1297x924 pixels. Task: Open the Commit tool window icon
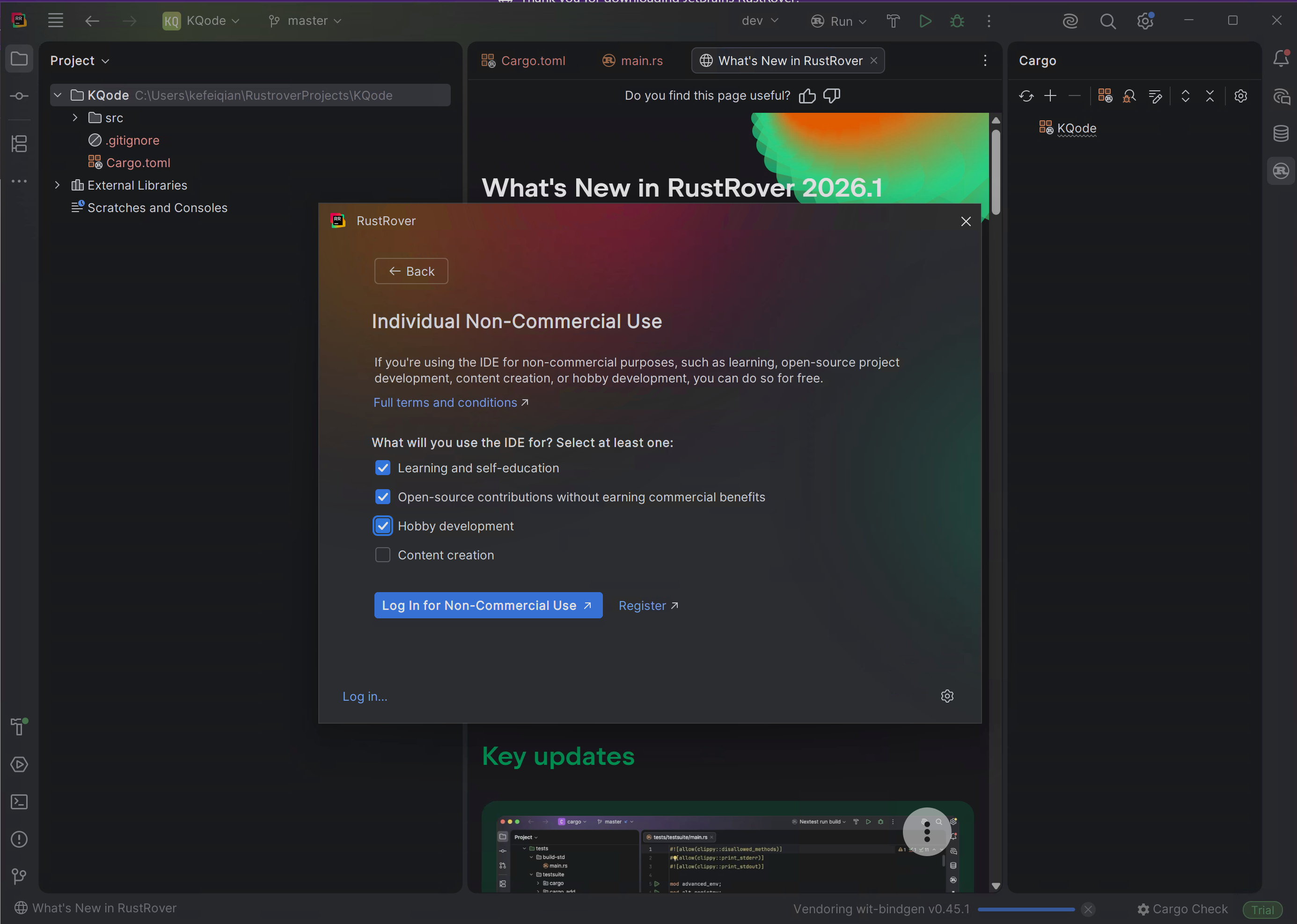click(x=19, y=96)
